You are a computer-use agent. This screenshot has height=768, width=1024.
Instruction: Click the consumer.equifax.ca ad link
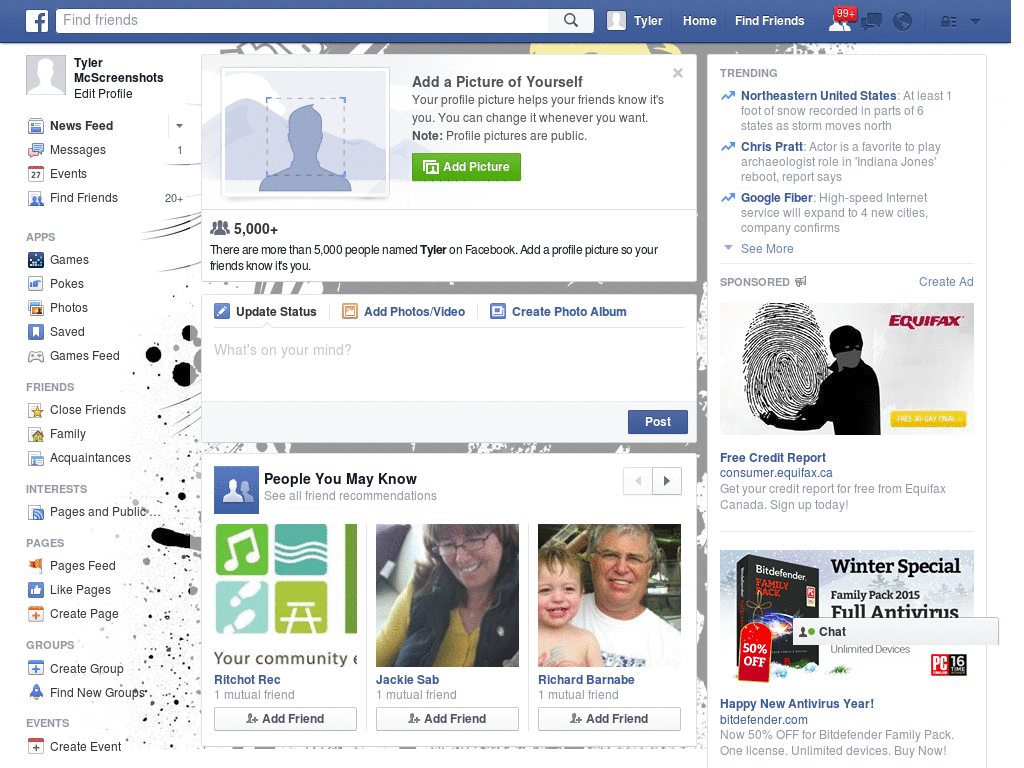click(776, 473)
